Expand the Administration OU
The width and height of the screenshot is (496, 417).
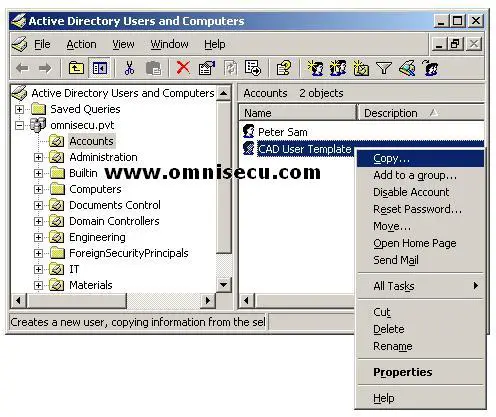click(x=38, y=157)
